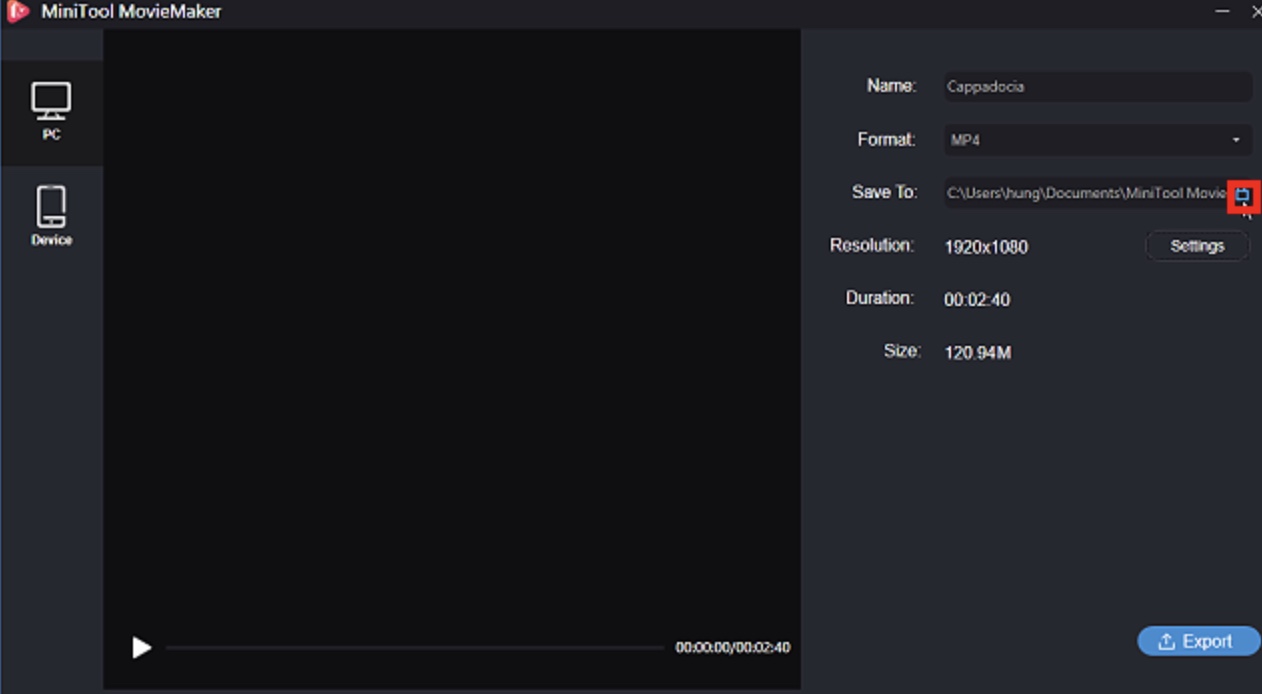The height and width of the screenshot is (694, 1262).
Task: Minimize the MovieMaker window
Action: coord(1222,12)
